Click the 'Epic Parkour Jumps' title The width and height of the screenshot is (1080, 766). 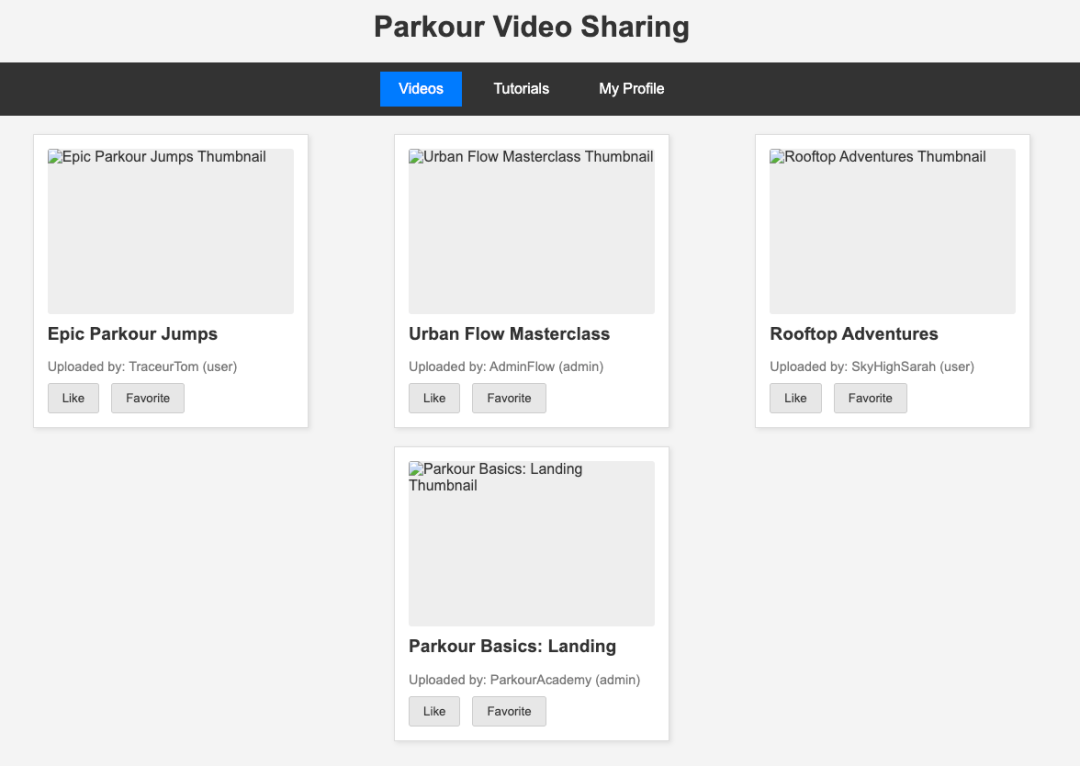pyautogui.click(x=132, y=334)
